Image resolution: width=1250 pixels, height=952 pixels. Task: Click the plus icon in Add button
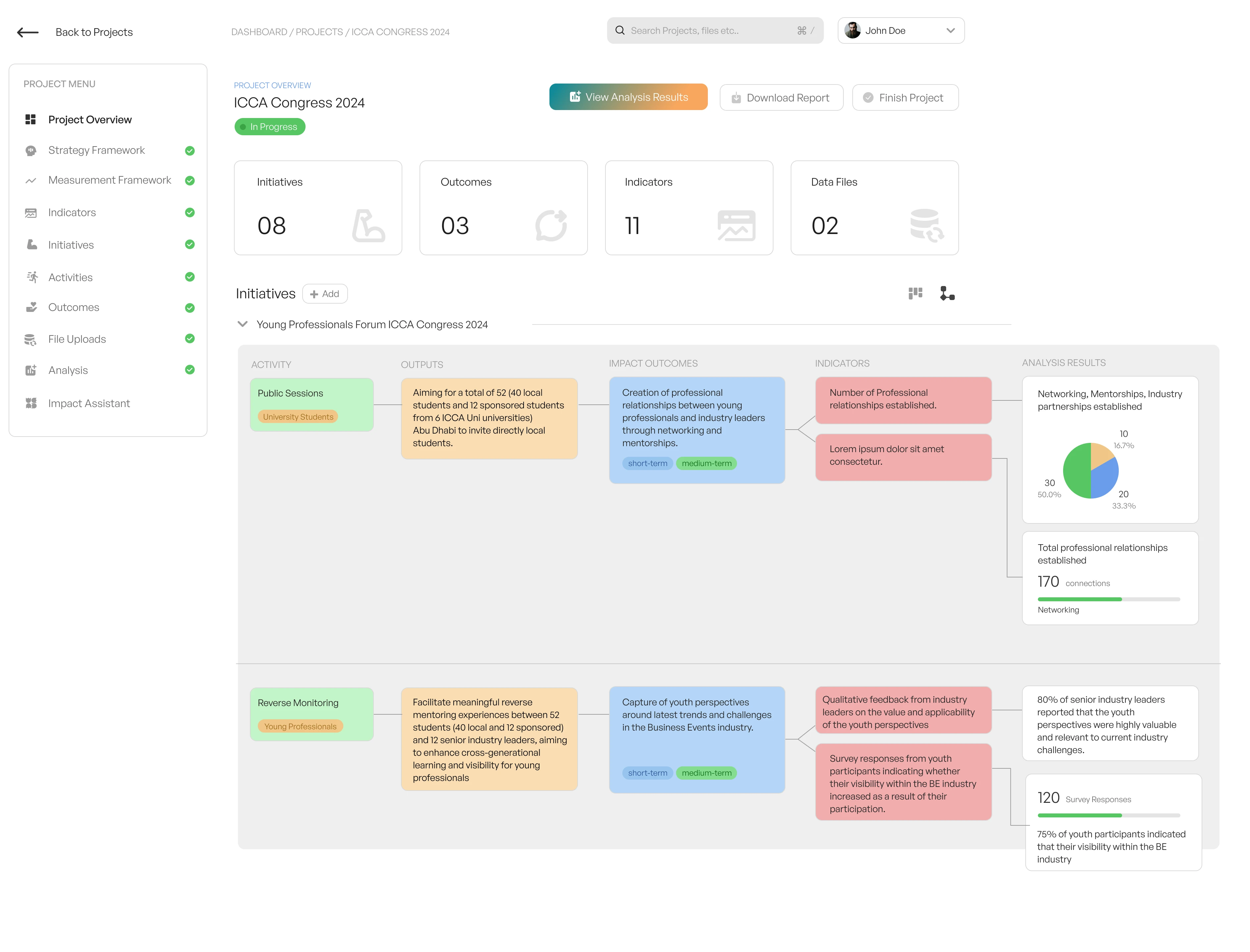[314, 295]
